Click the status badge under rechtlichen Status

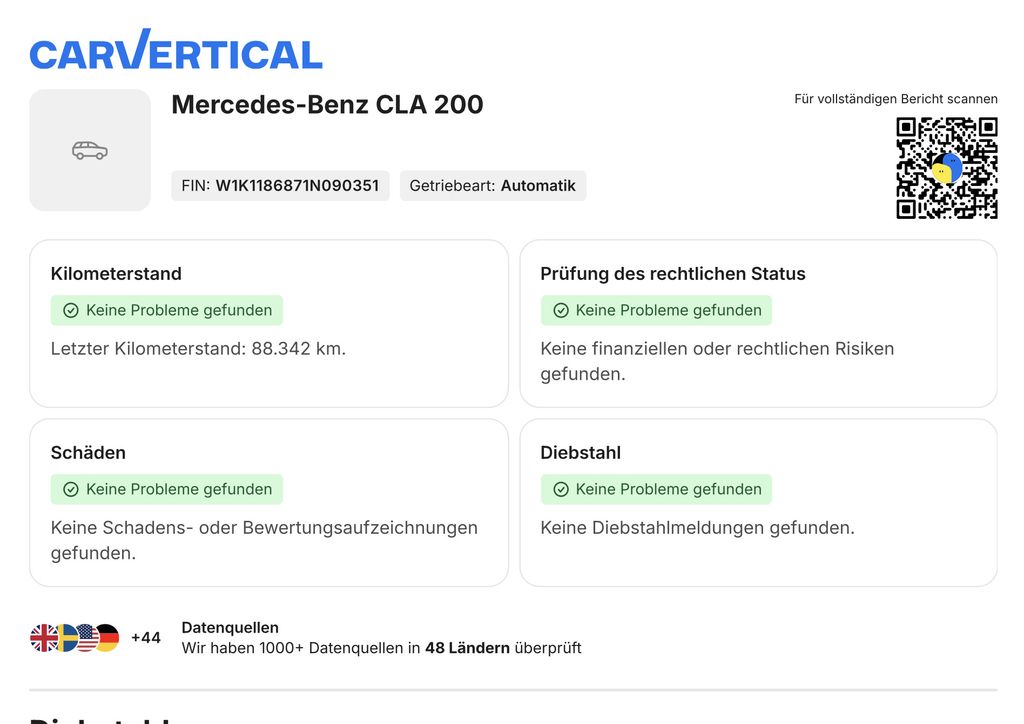coord(656,310)
